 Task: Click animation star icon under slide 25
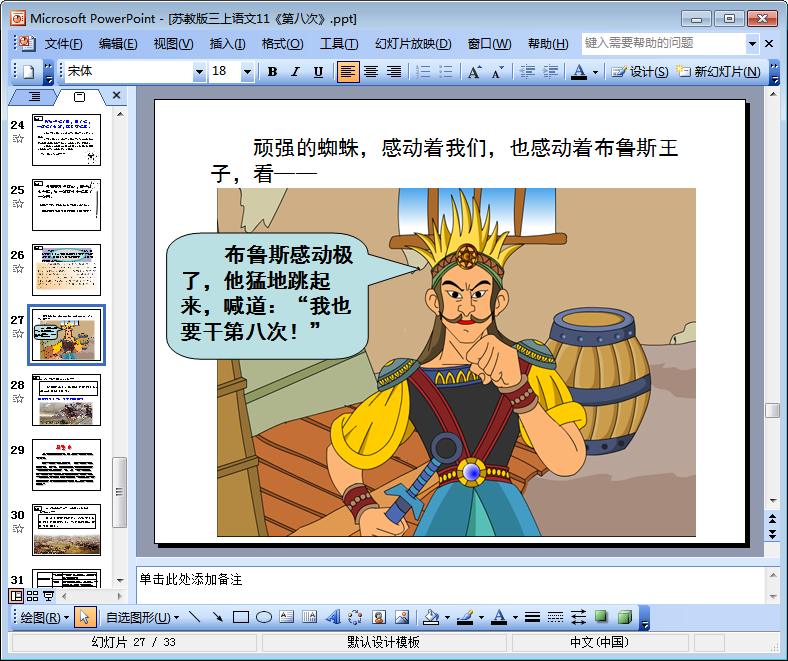[18, 204]
